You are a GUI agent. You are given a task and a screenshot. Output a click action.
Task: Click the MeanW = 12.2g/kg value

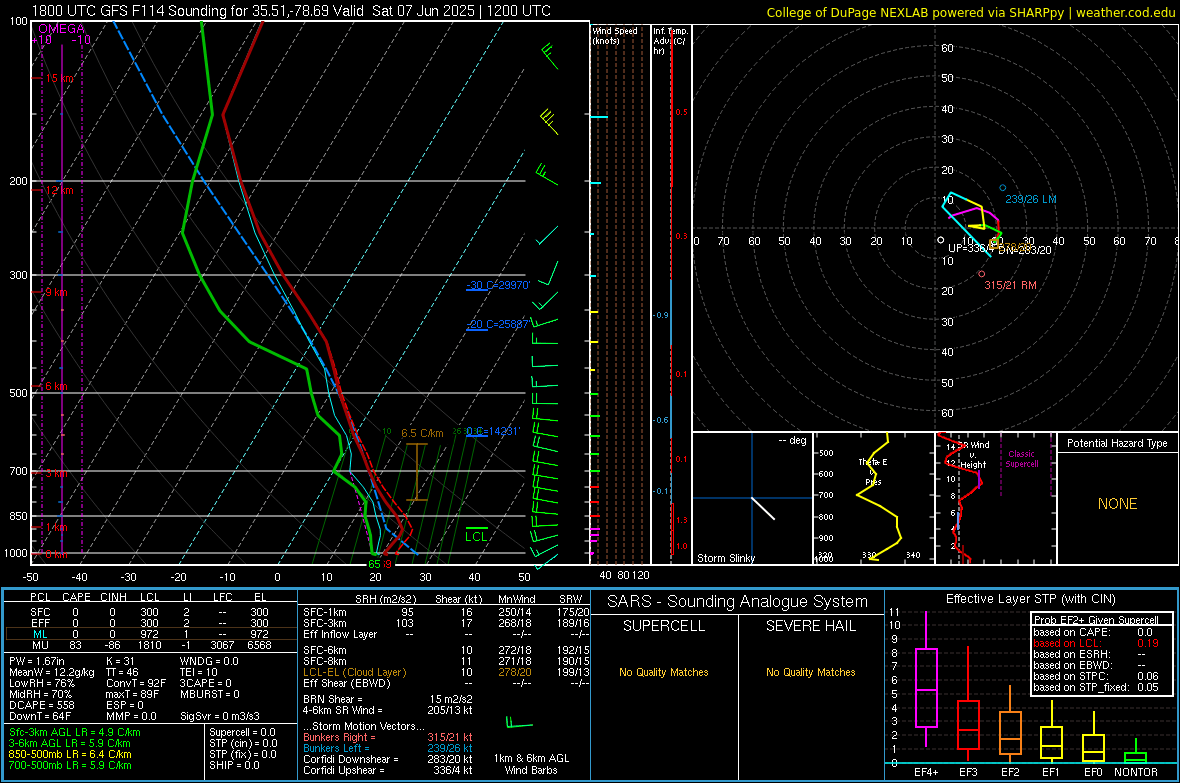(52, 672)
